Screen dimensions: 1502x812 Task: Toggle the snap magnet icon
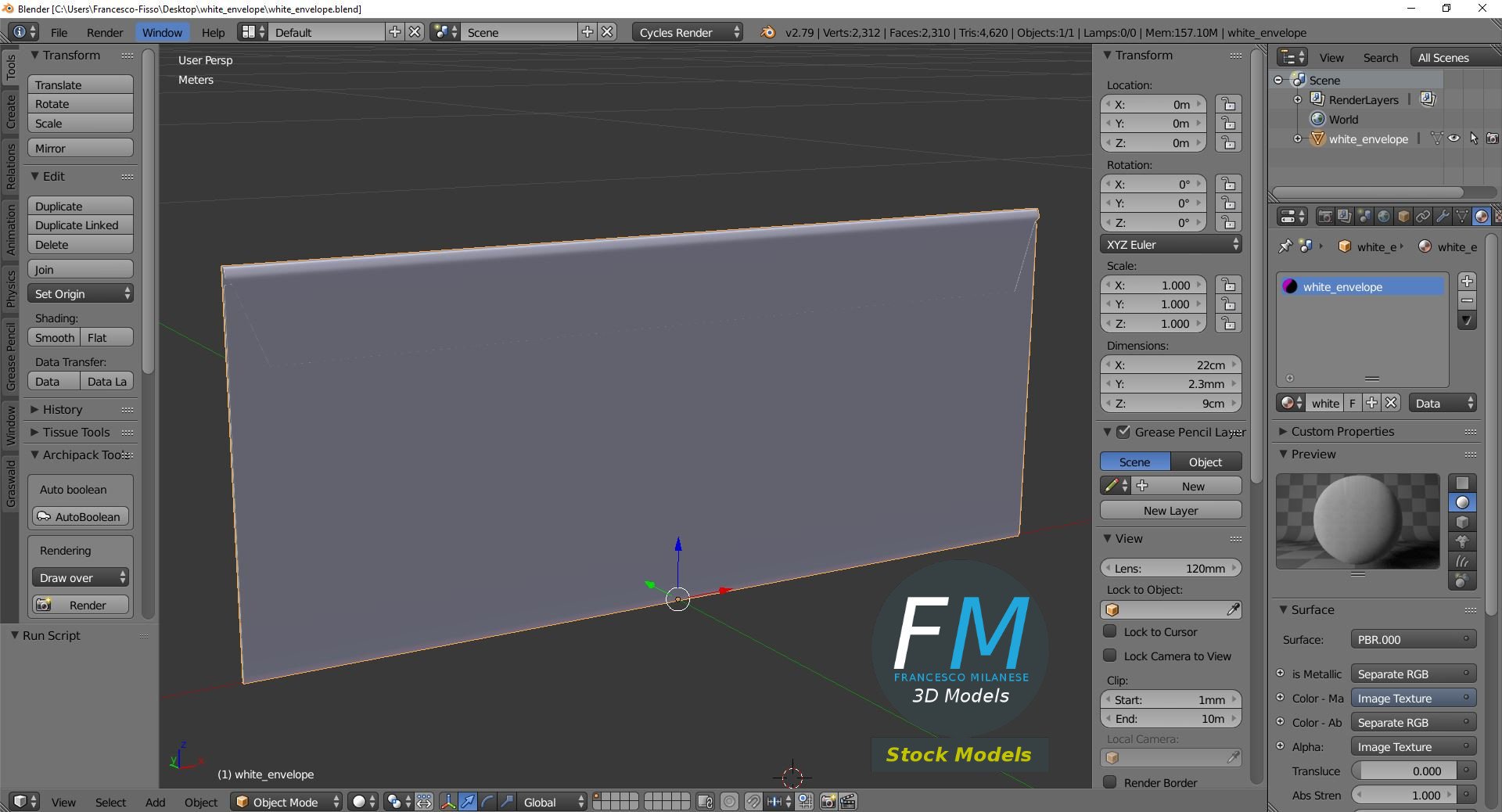(x=753, y=802)
